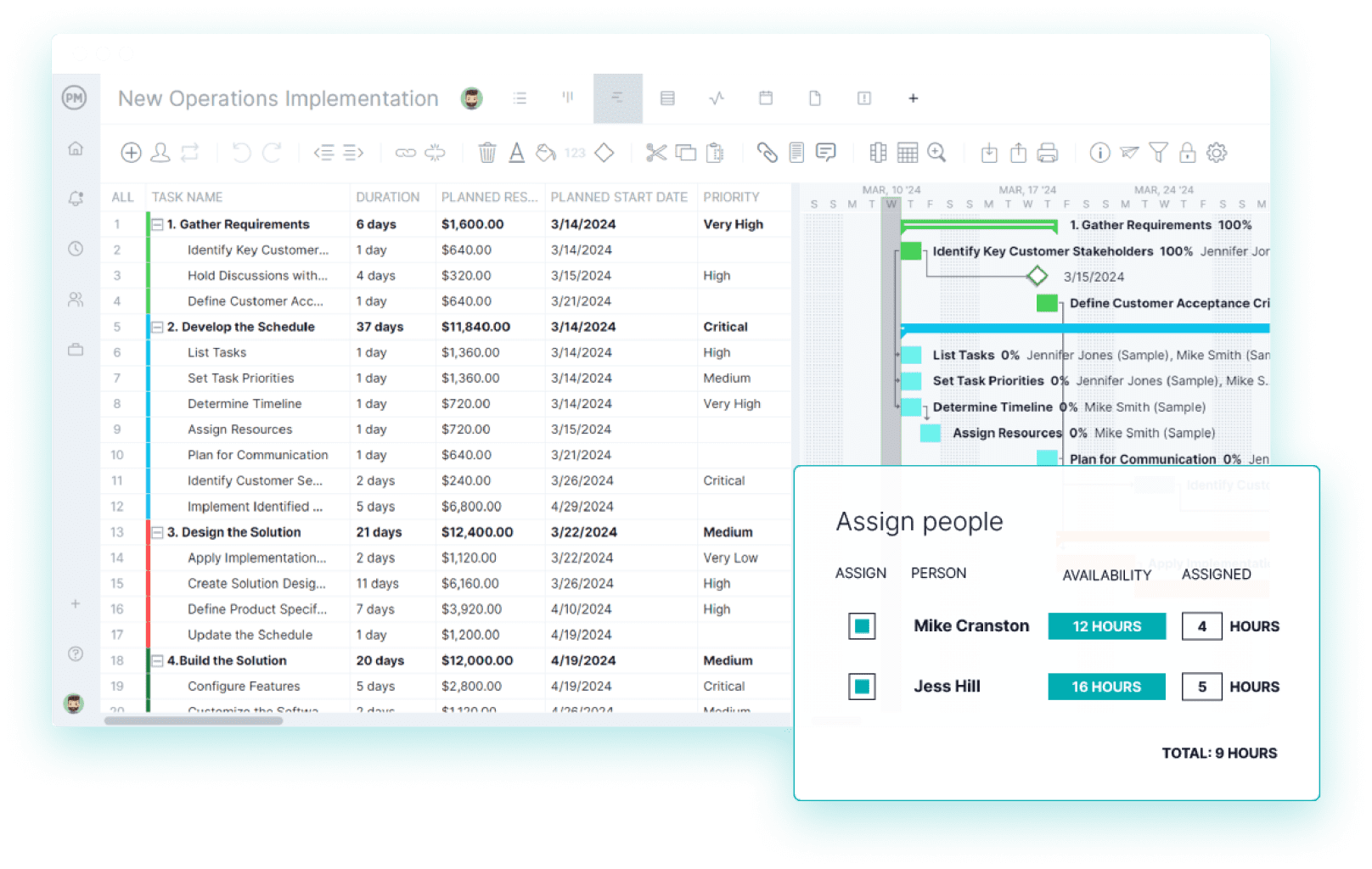Screen dimensions: 1372x869
Task: Click the project owner avatar beside title
Action: (472, 98)
